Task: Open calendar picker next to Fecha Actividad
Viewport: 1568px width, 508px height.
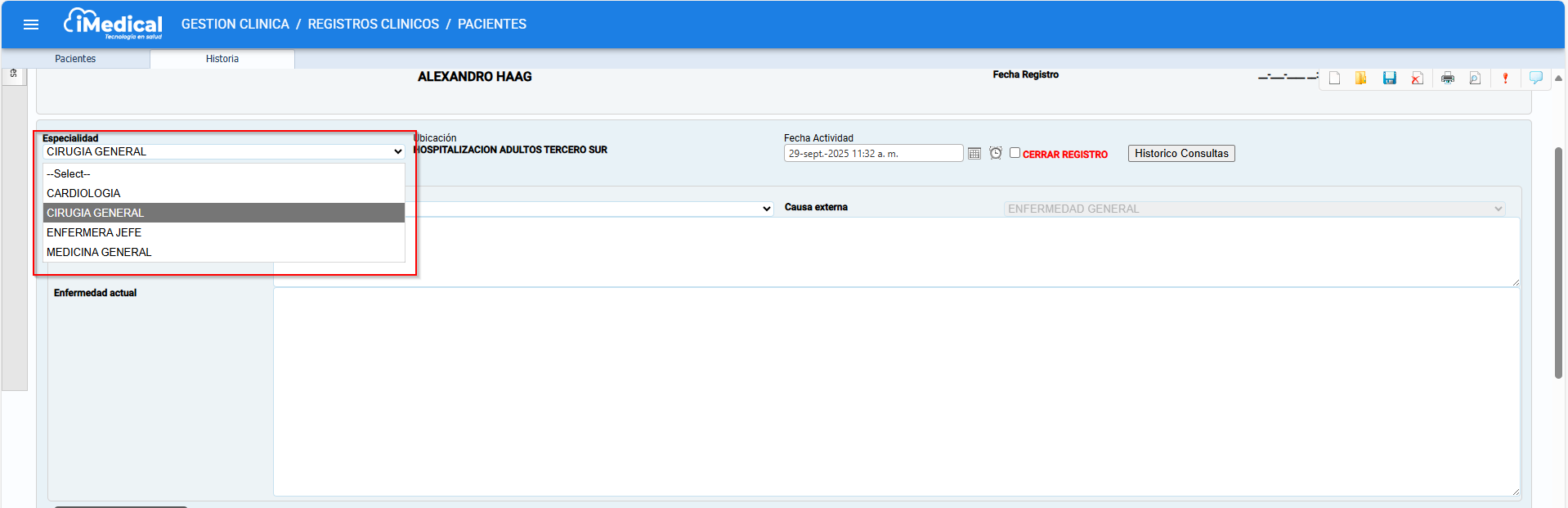Action: click(x=974, y=154)
